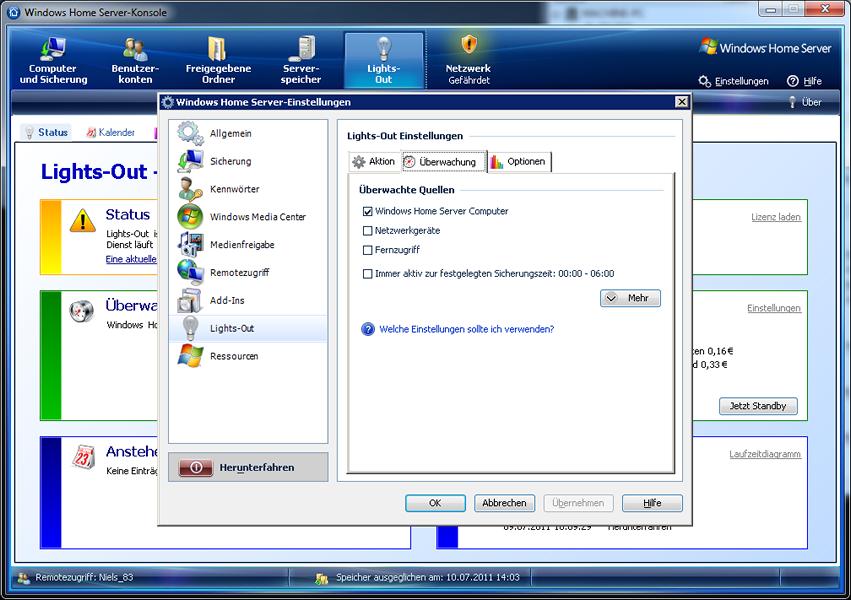Click the Lizenz laden link
This screenshot has width=851, height=600.
pos(776,217)
